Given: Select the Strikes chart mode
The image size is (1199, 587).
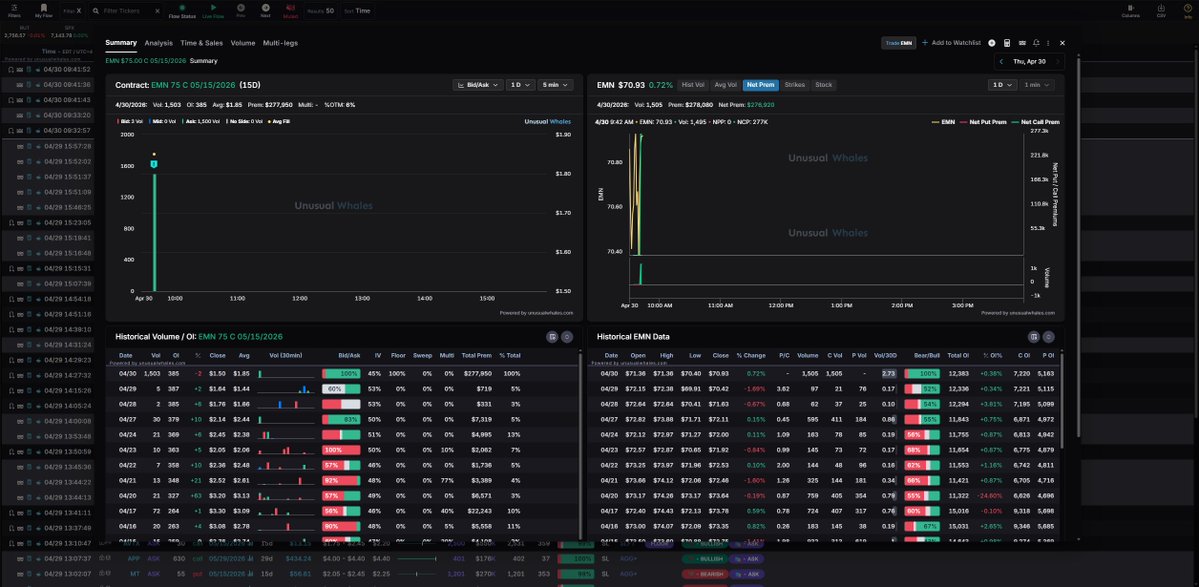Looking at the screenshot, I should 794,85.
